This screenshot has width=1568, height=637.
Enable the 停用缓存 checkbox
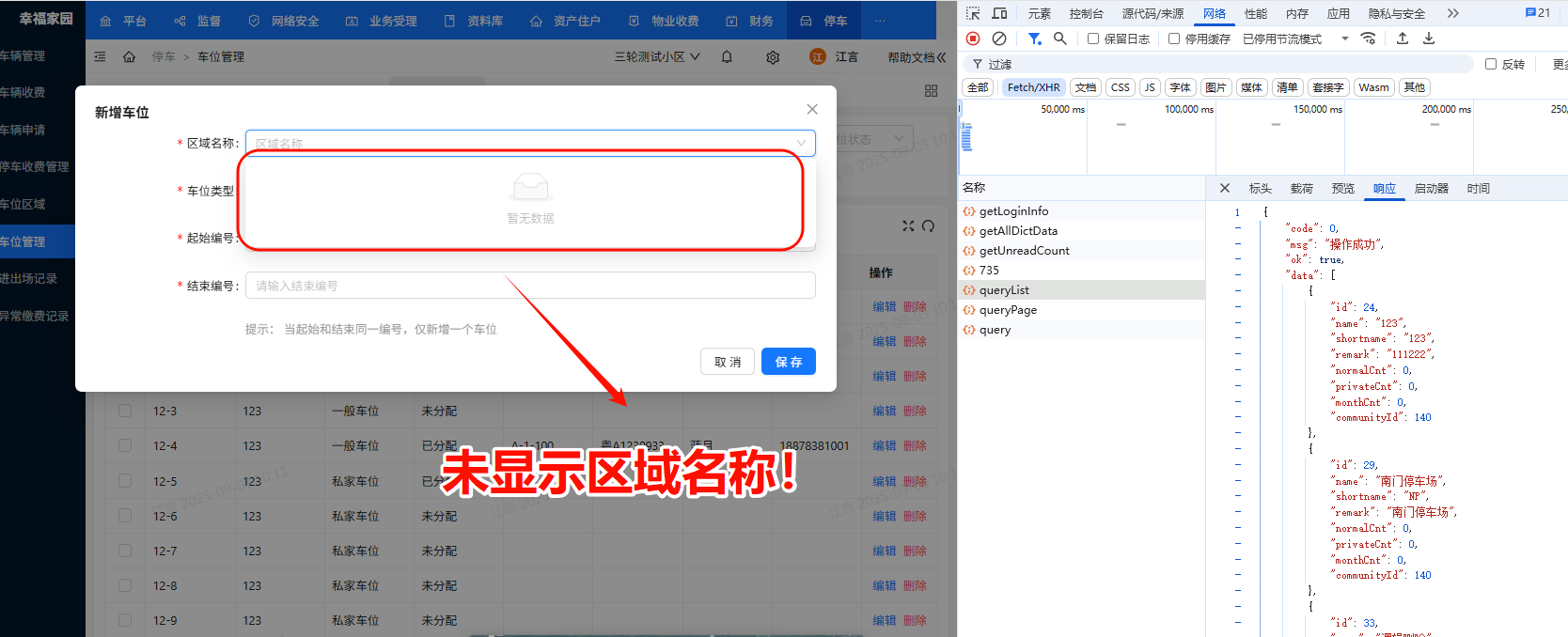tap(1174, 39)
